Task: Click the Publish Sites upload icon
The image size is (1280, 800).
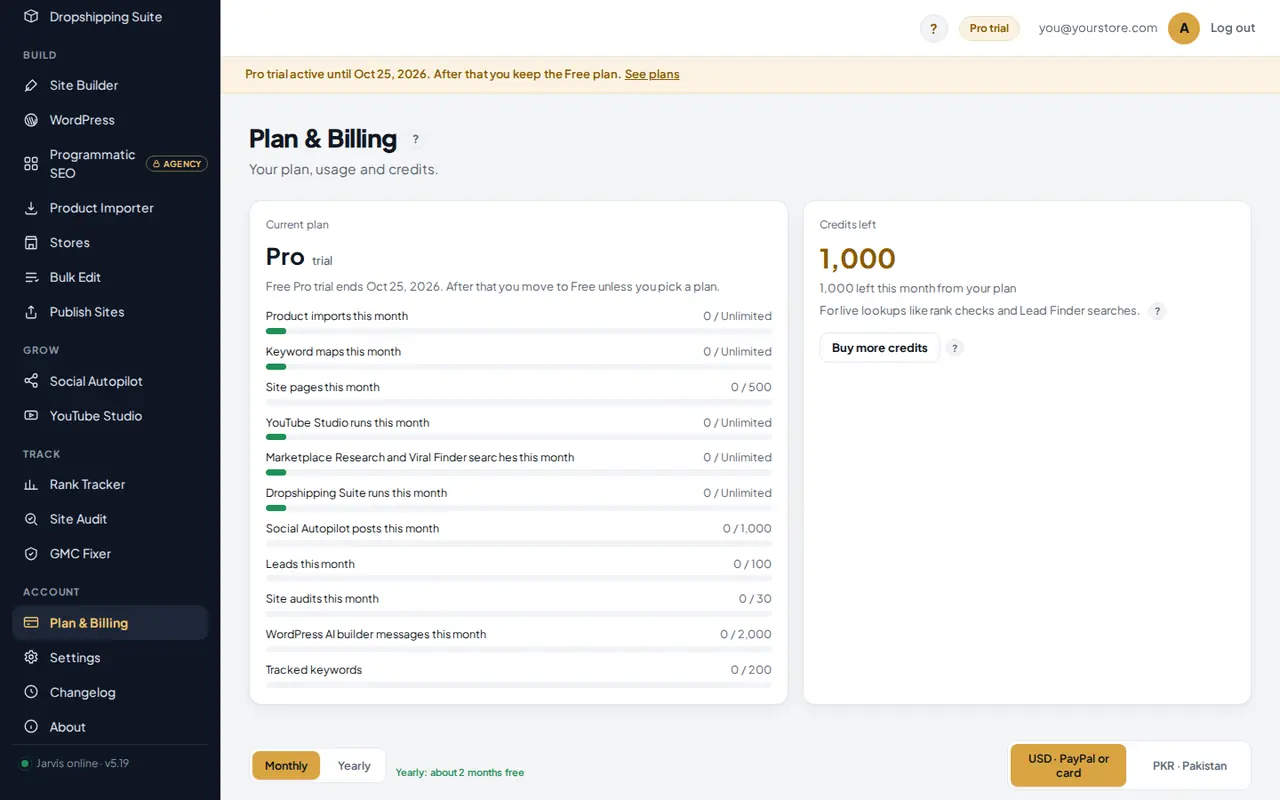Action: coord(31,312)
